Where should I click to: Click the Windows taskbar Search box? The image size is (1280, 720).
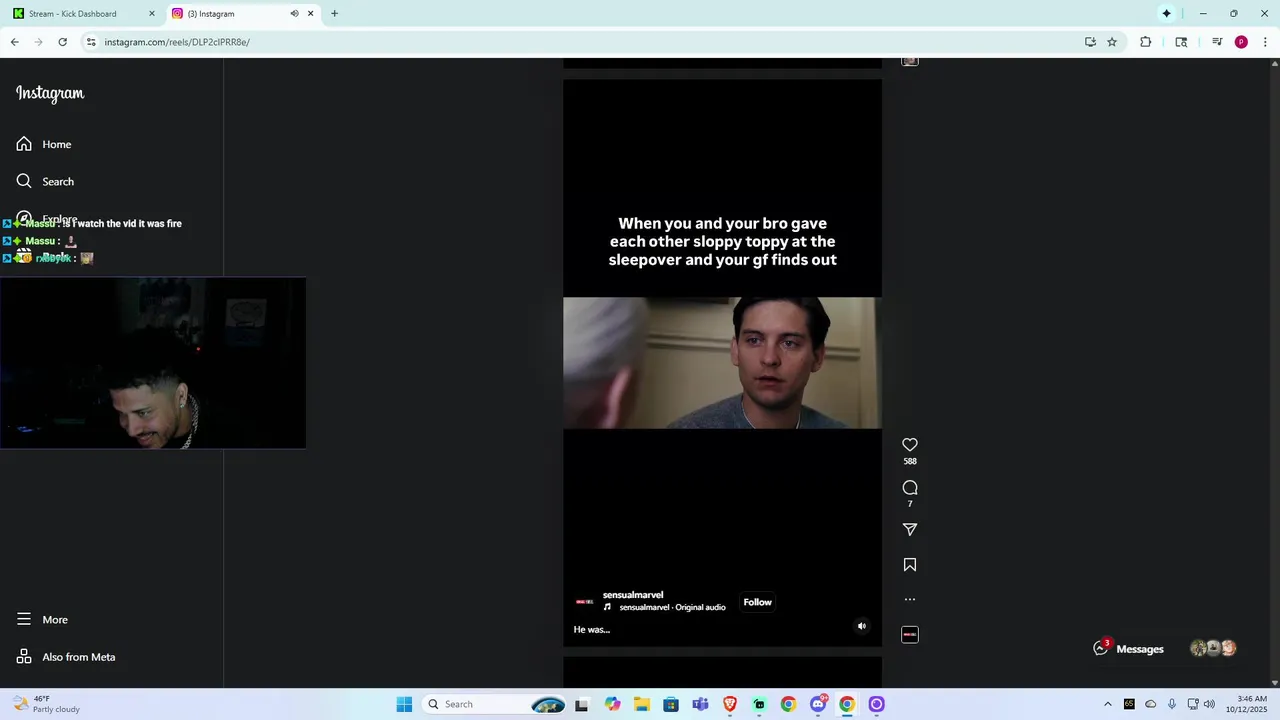coord(496,704)
